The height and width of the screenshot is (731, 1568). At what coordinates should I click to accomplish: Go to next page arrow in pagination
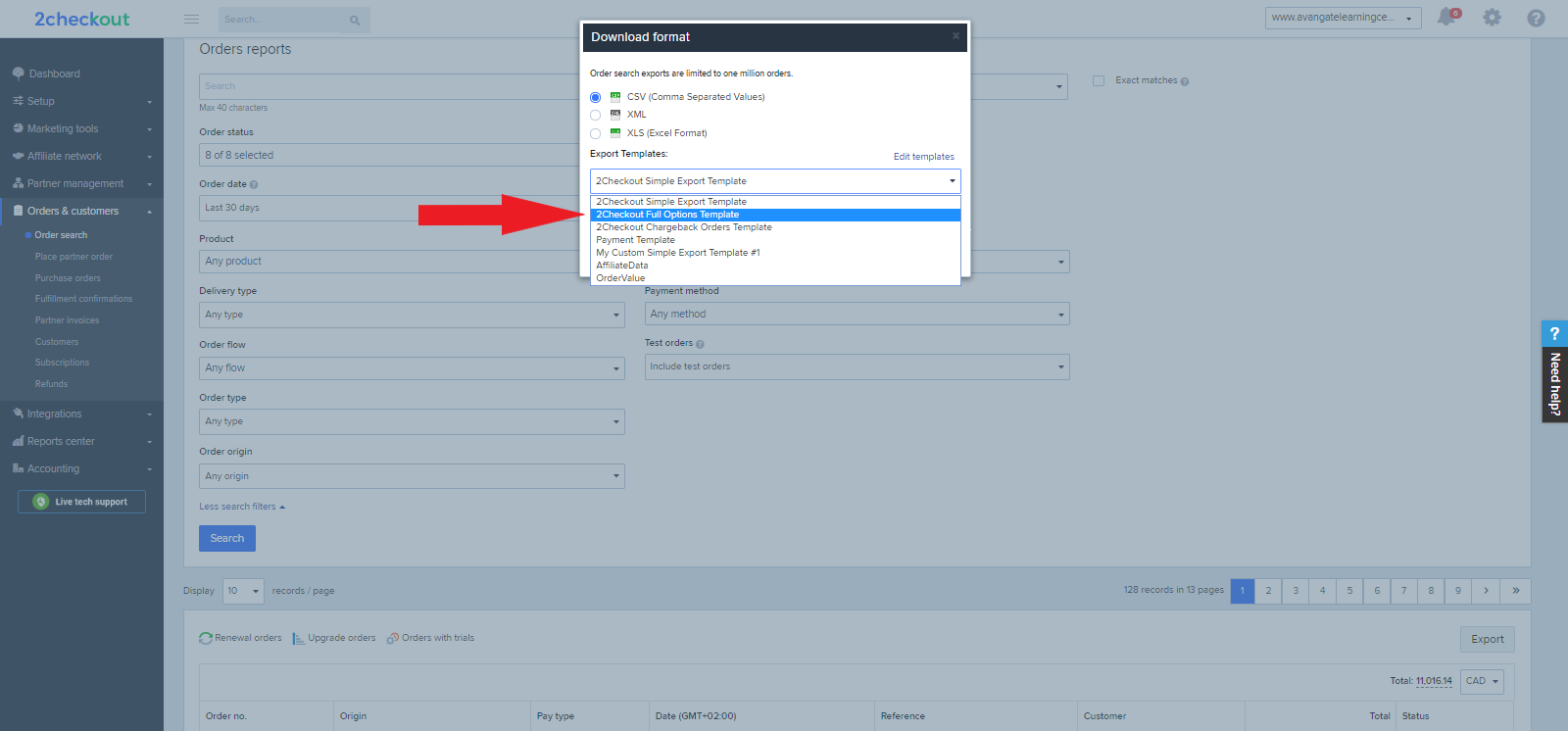coord(1486,591)
